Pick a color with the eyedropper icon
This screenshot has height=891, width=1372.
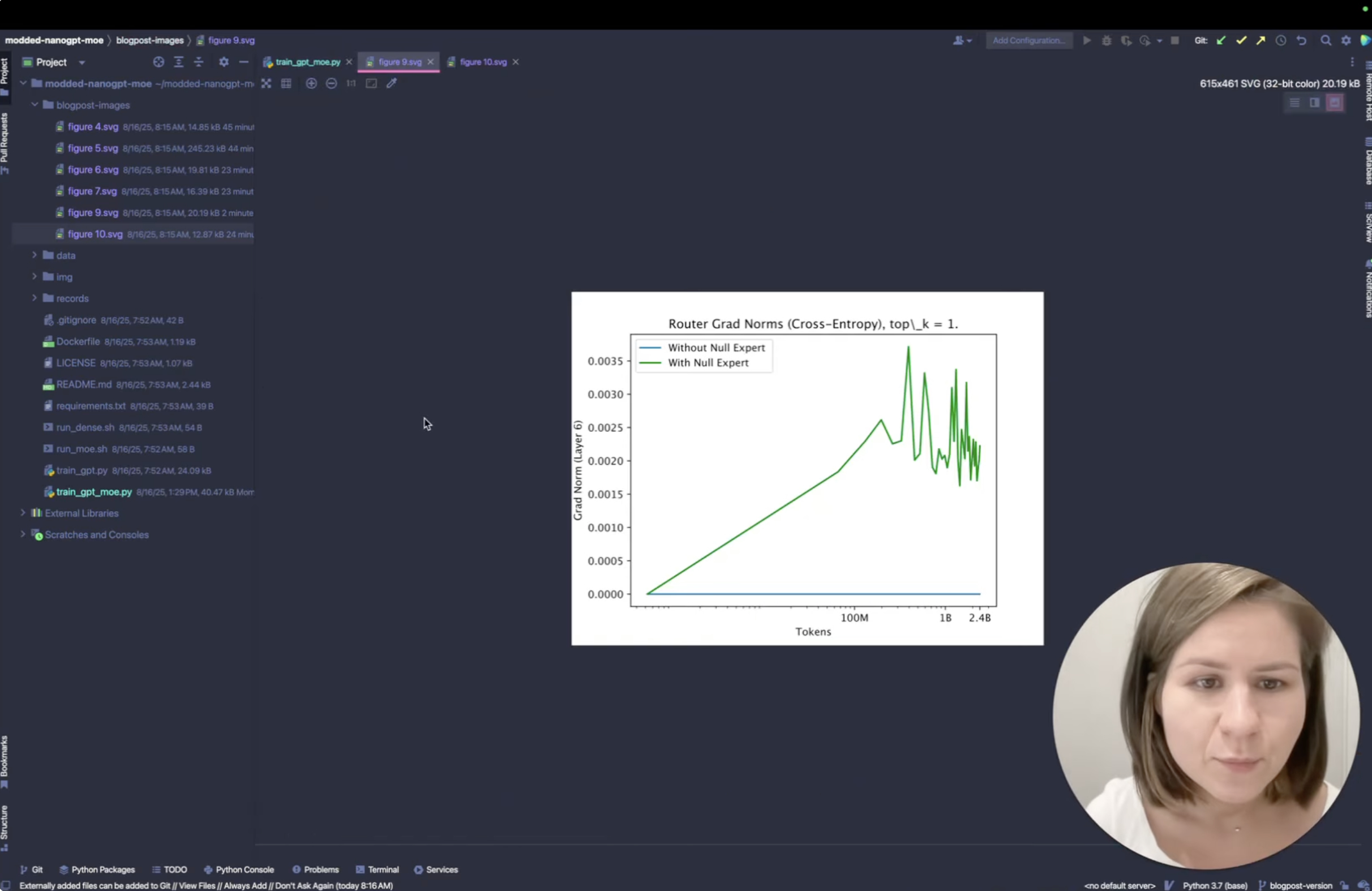392,84
